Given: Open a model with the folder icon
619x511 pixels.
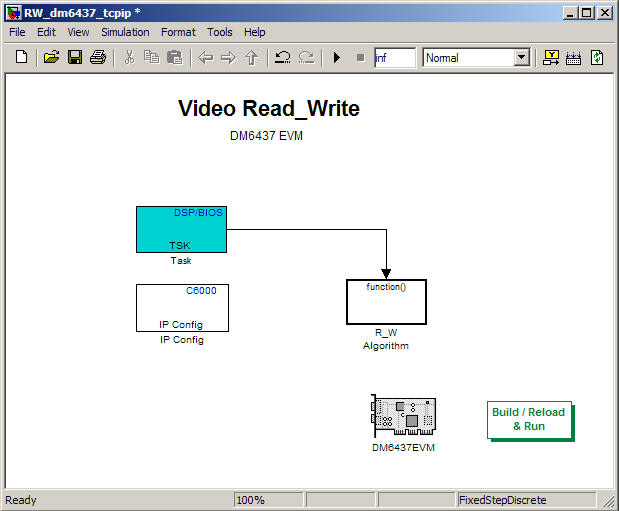Looking at the screenshot, I should coord(51,57).
